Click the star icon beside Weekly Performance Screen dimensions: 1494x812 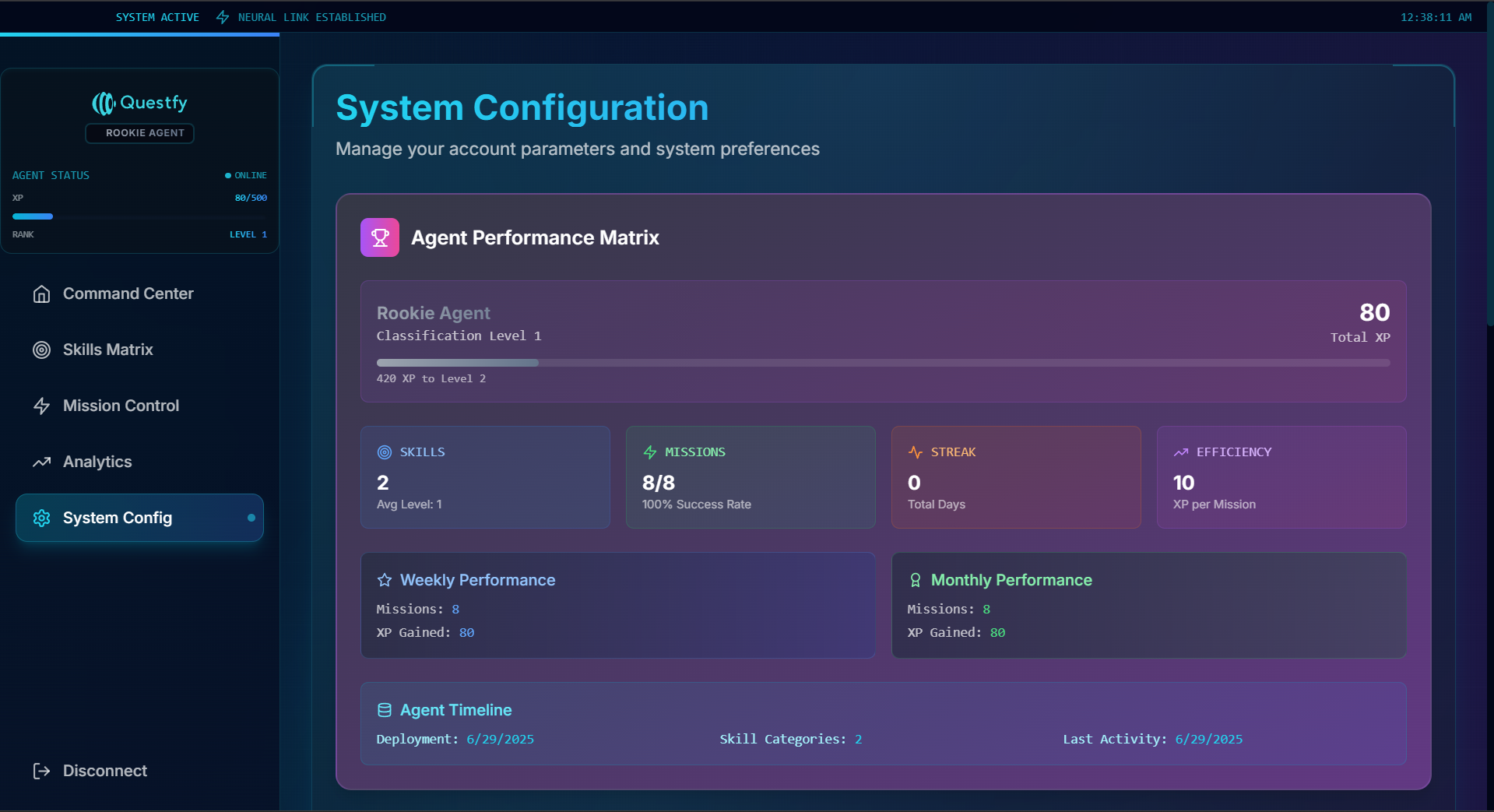(385, 580)
